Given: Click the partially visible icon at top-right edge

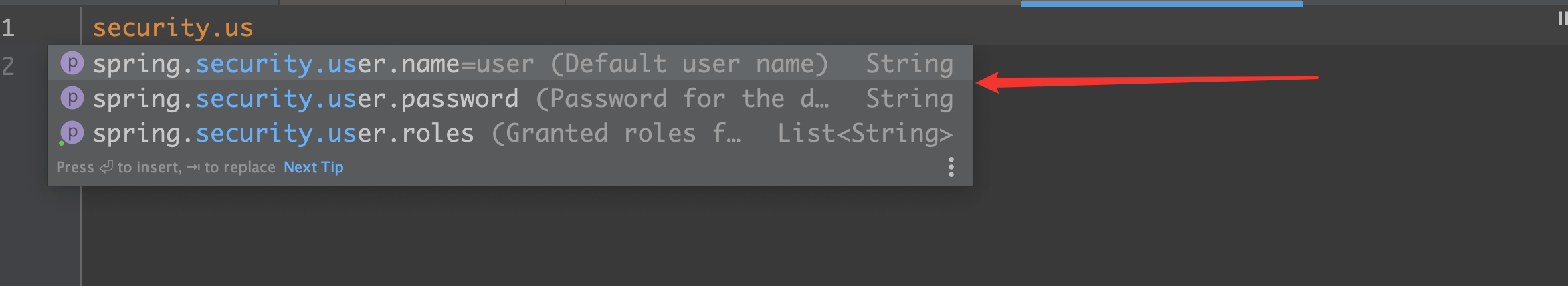Looking at the screenshot, I should click(1562, 19).
